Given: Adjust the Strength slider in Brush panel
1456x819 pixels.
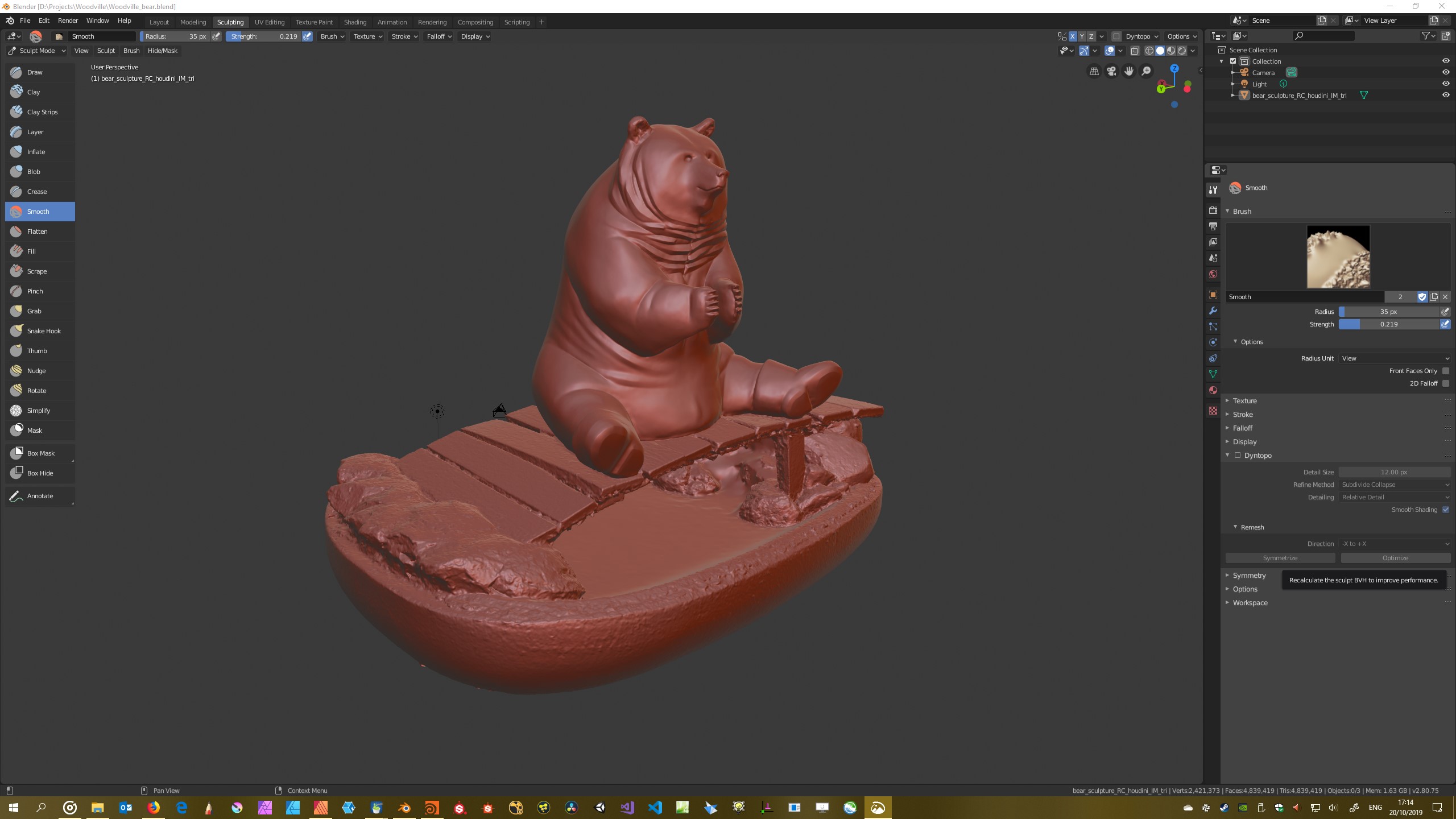Looking at the screenshot, I should pos(1388,324).
